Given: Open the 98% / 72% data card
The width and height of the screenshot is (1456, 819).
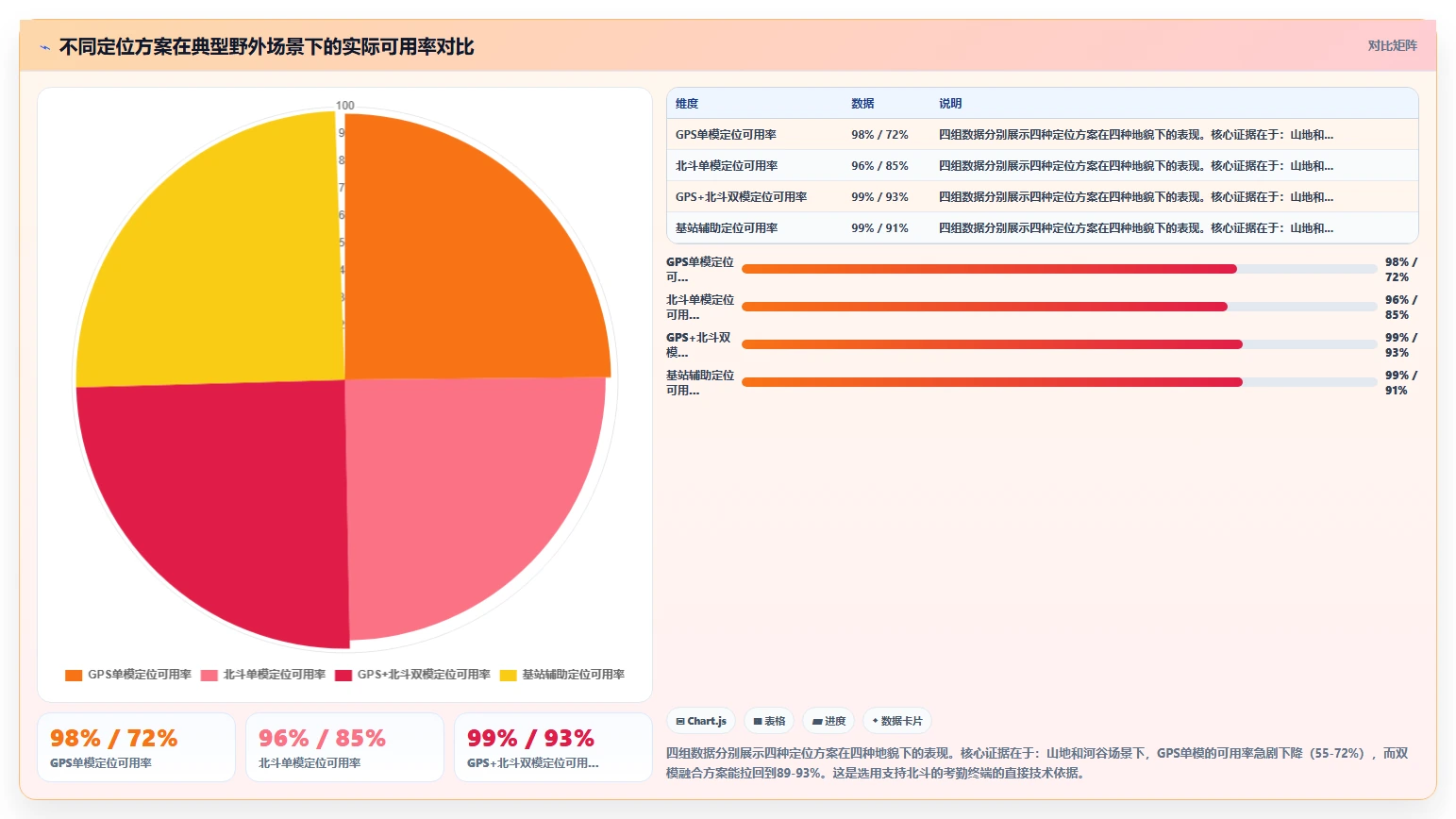Looking at the screenshot, I should (x=136, y=747).
